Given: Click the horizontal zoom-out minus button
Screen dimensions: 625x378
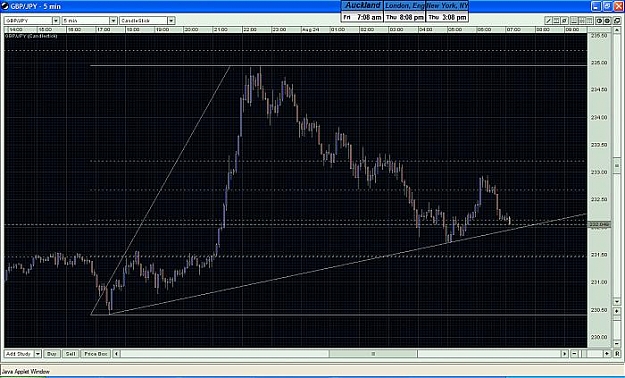Looking at the screenshot, I should (574, 354).
